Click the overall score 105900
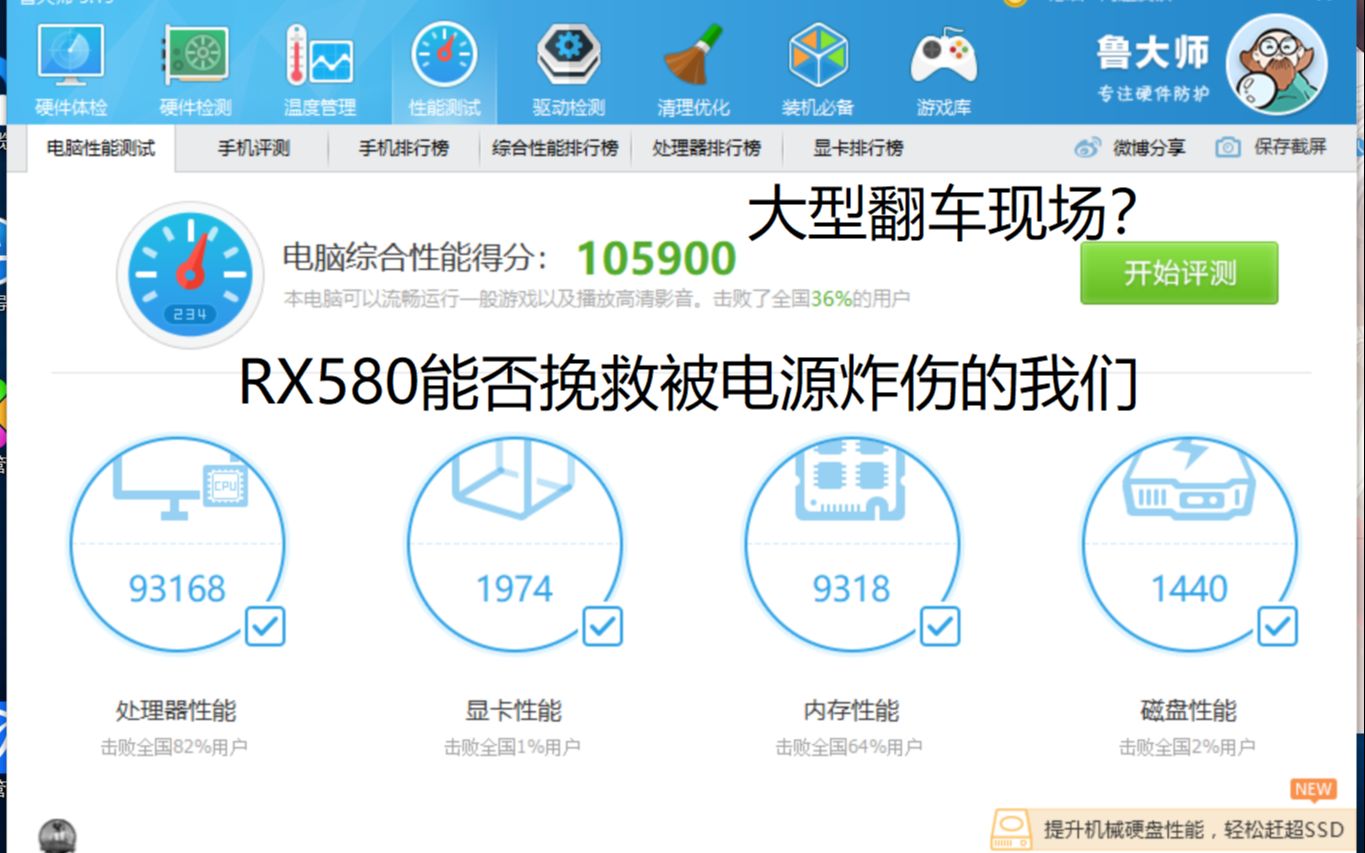Viewport: 1365px width, 853px height. (x=656, y=259)
